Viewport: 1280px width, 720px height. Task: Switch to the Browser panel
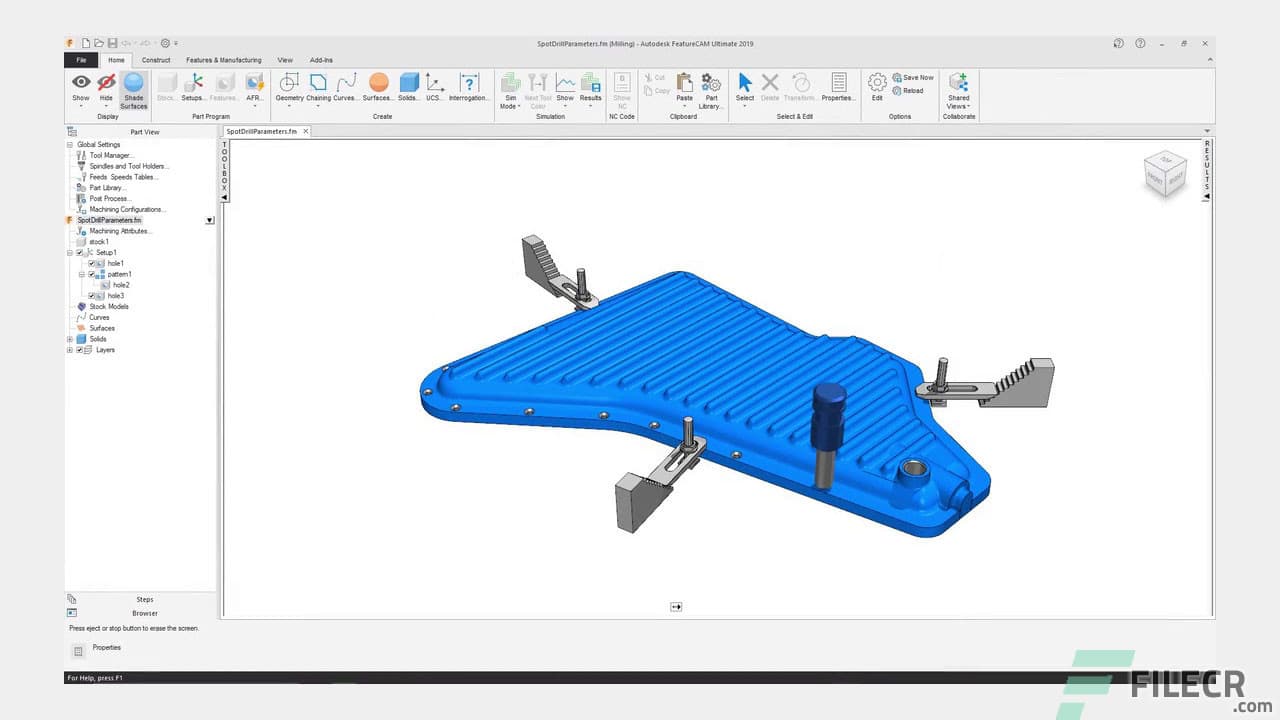click(x=144, y=612)
